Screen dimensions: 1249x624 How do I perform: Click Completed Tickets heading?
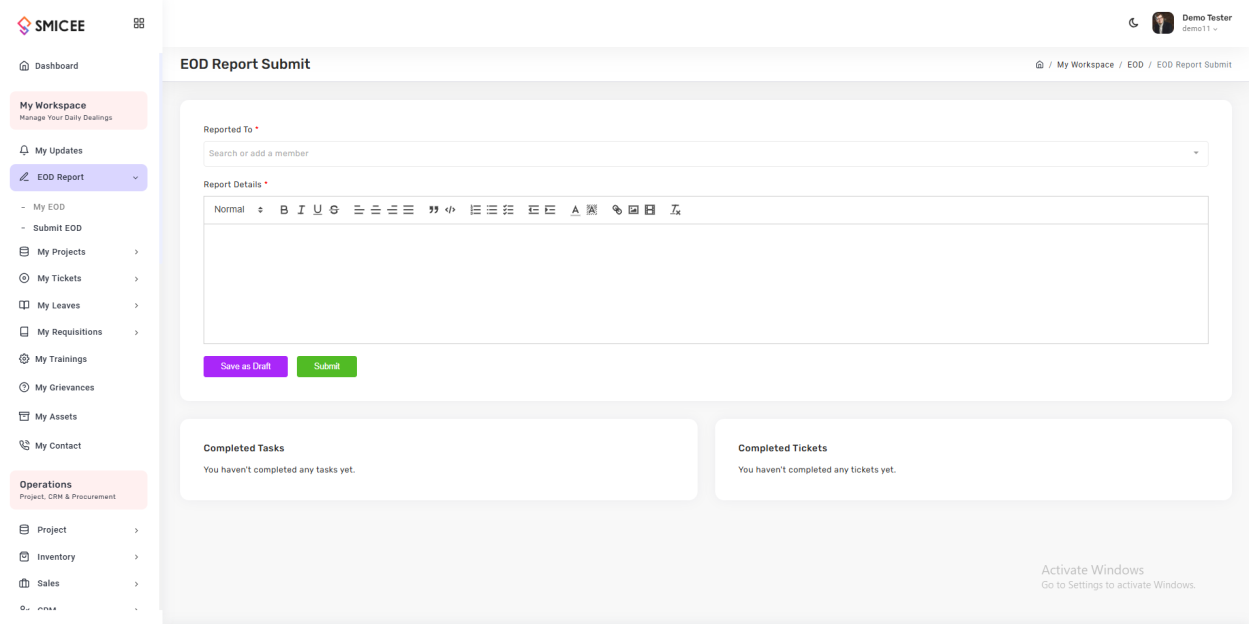[783, 448]
